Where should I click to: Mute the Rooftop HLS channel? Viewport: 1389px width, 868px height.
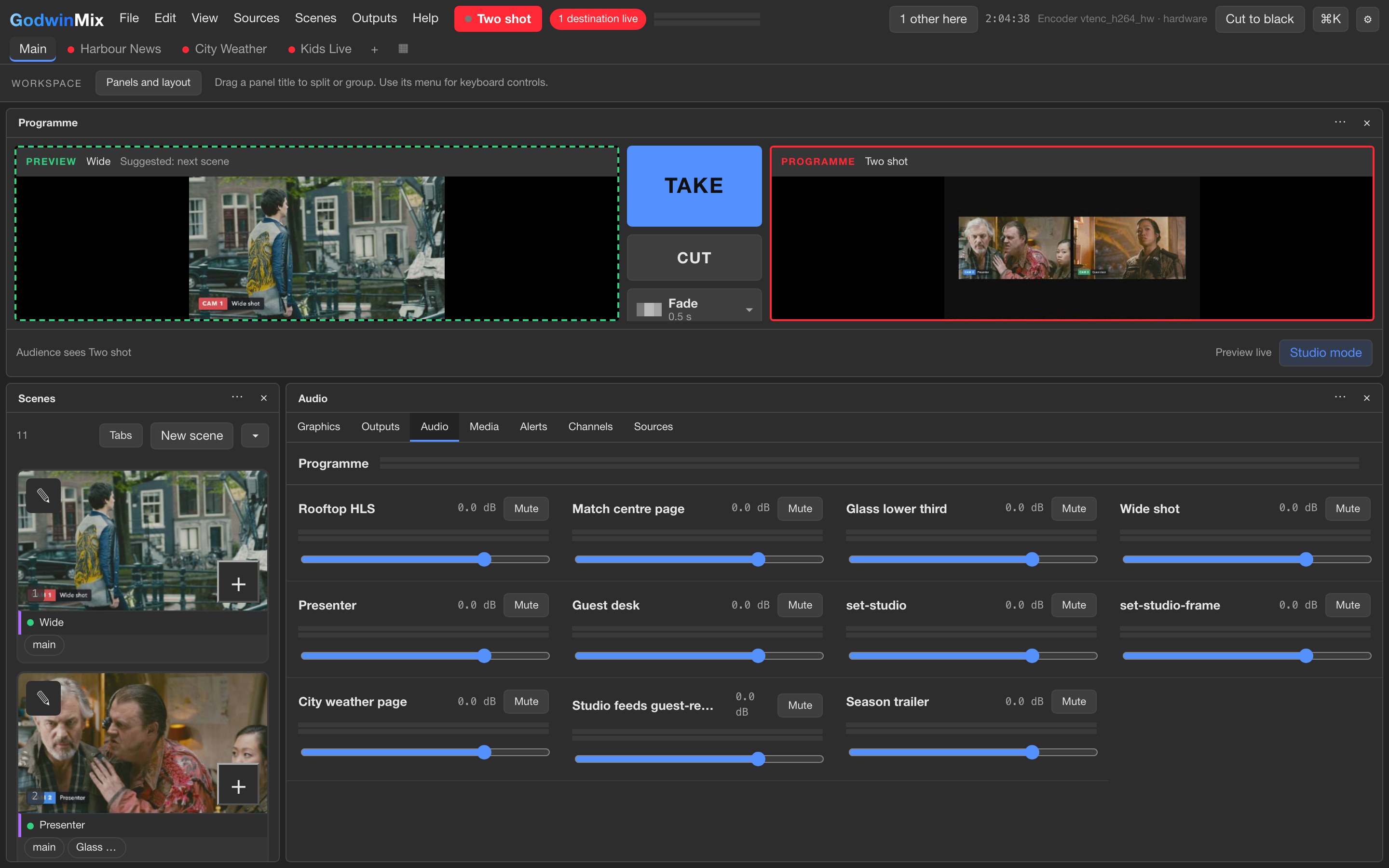526,509
